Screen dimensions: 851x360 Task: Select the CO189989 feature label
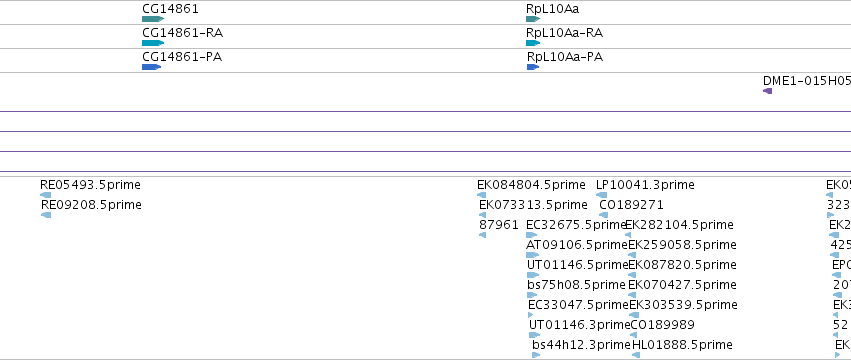click(x=662, y=325)
